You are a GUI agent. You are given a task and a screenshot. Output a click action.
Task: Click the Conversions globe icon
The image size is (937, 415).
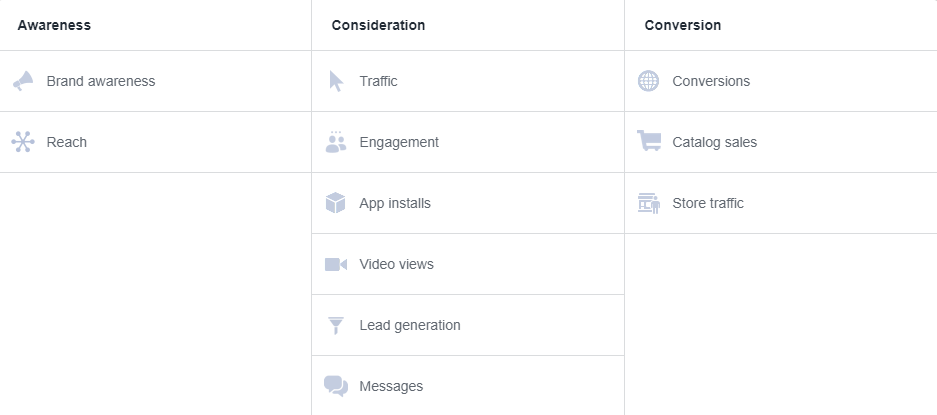coord(648,81)
